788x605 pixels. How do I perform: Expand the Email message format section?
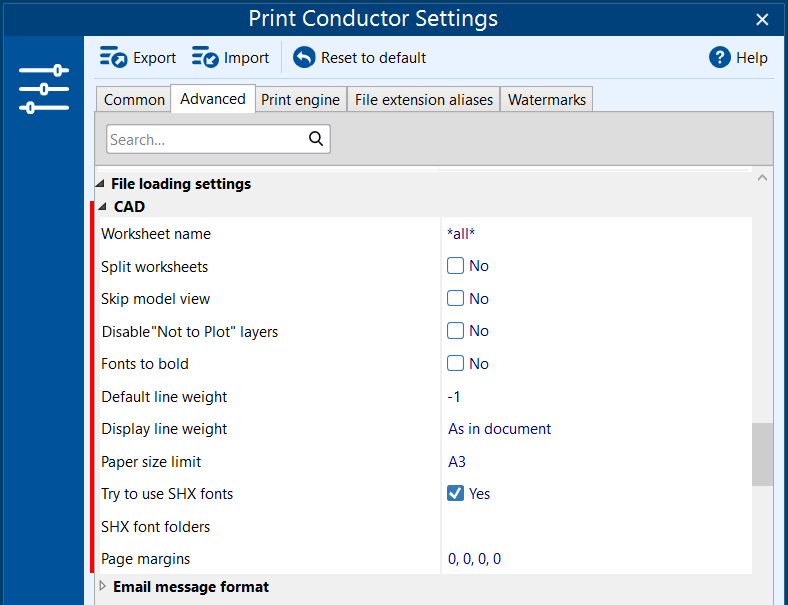tap(103, 586)
